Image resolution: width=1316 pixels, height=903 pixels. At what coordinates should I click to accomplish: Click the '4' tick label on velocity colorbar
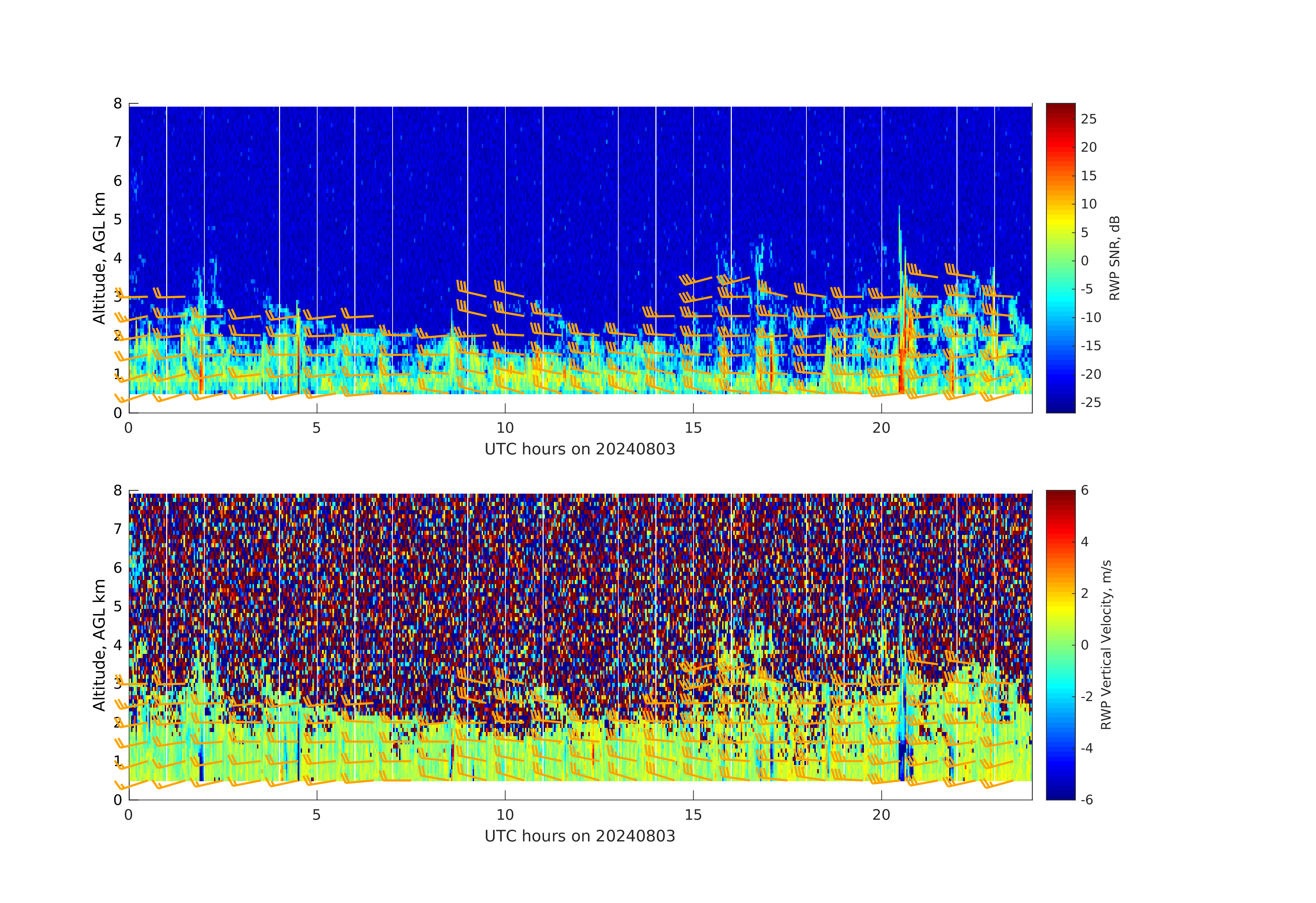[x=1085, y=542]
